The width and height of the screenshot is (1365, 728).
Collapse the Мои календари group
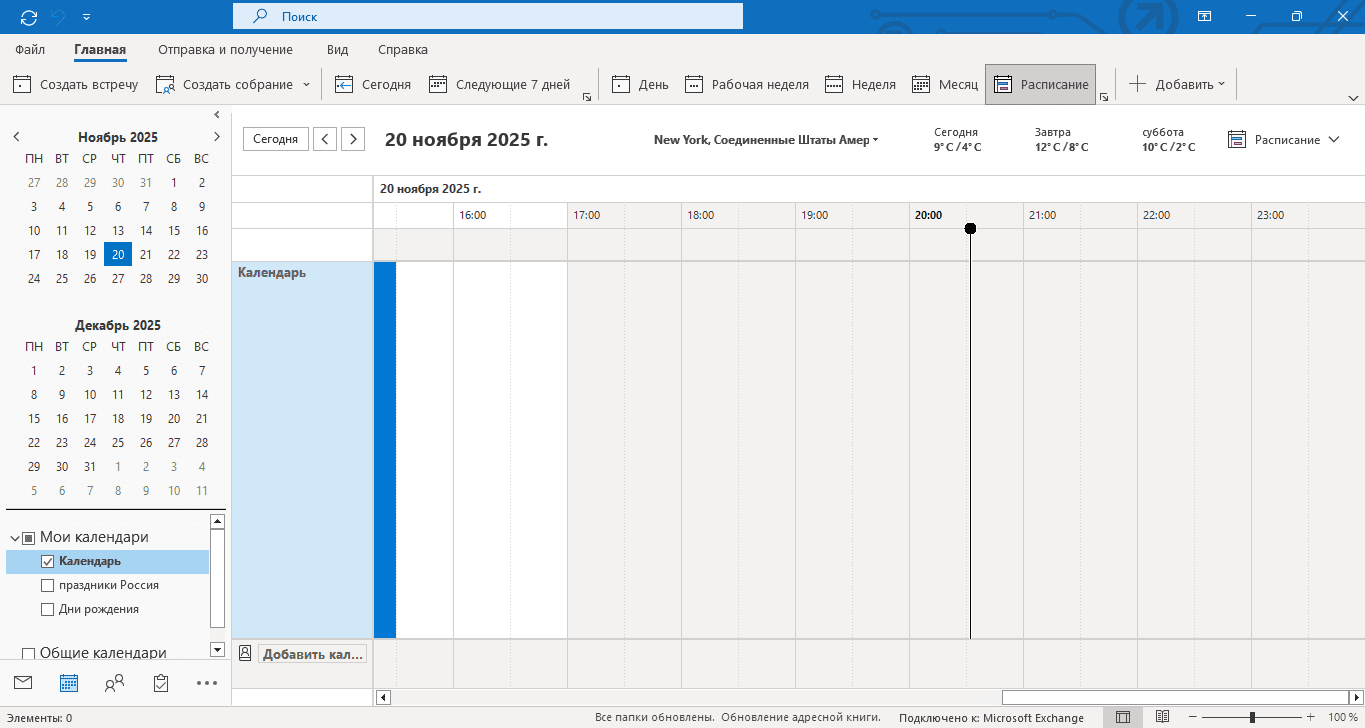tap(14, 538)
